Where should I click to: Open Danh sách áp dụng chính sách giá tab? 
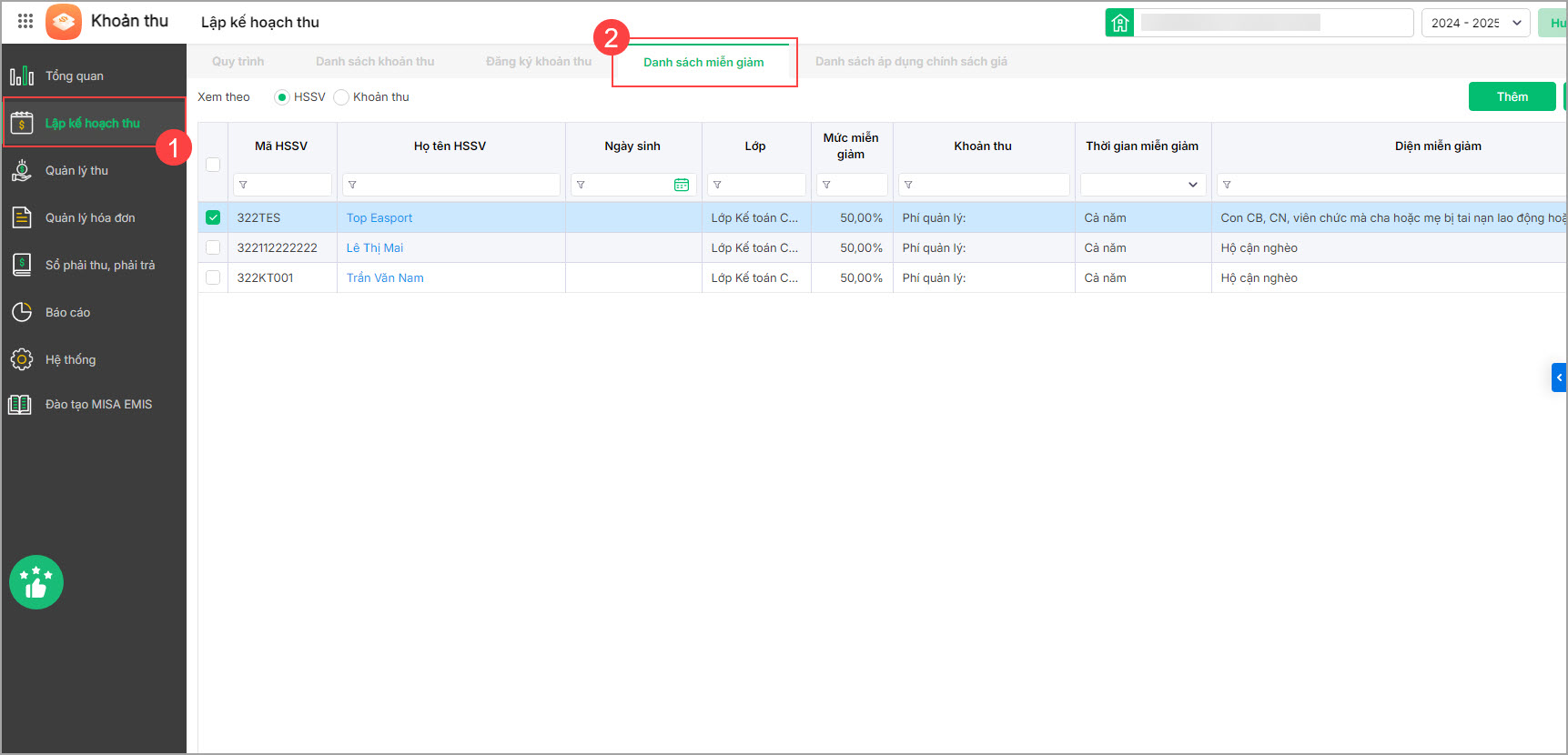(911, 62)
